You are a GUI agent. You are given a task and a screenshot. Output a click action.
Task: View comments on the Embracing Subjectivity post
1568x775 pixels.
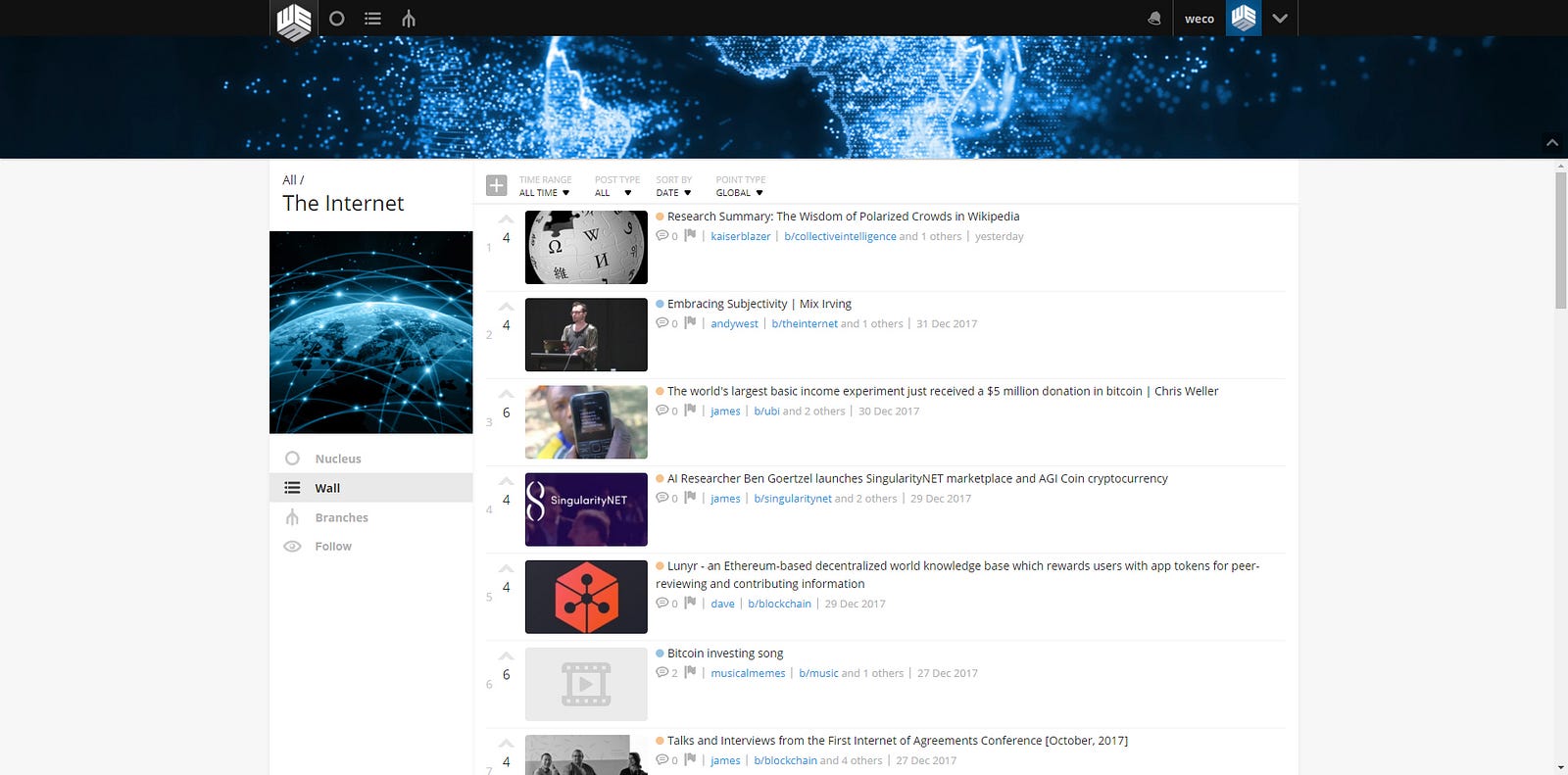click(x=666, y=323)
